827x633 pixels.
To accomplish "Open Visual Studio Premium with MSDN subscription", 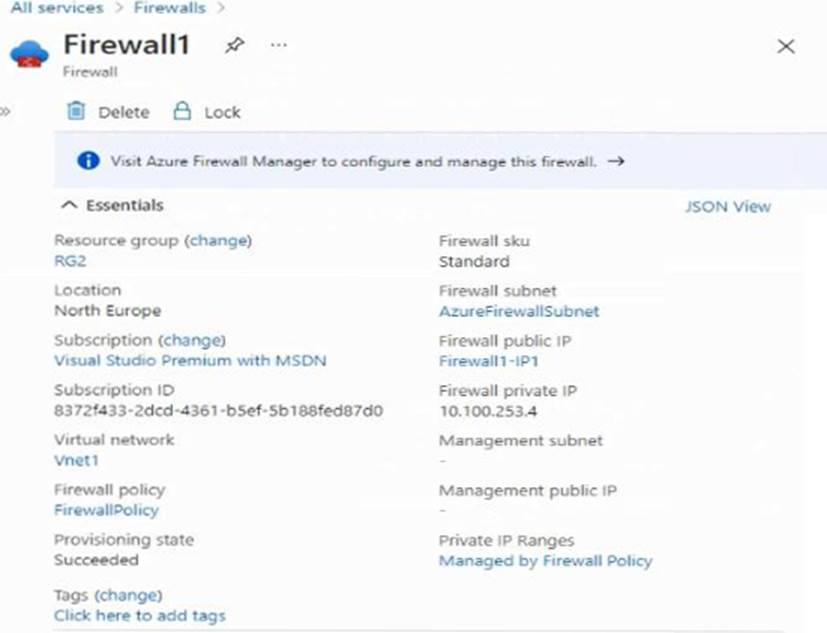I will (190, 360).
